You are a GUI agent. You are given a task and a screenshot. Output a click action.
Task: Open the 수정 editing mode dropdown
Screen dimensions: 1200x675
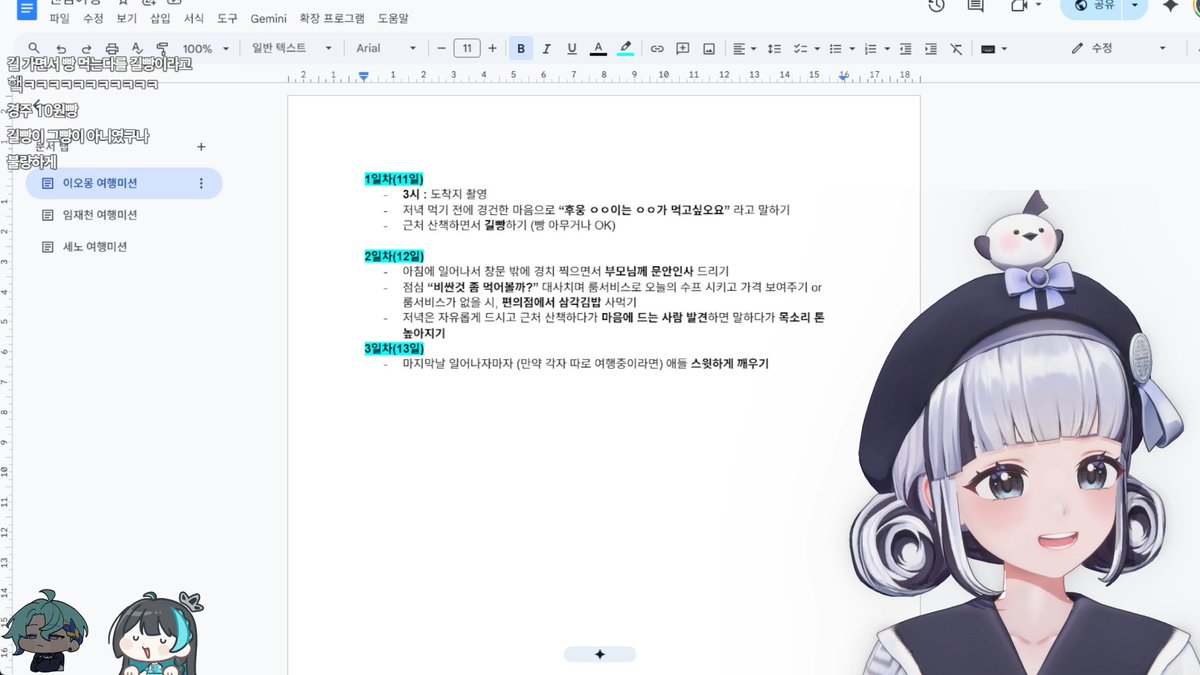pyautogui.click(x=1118, y=48)
